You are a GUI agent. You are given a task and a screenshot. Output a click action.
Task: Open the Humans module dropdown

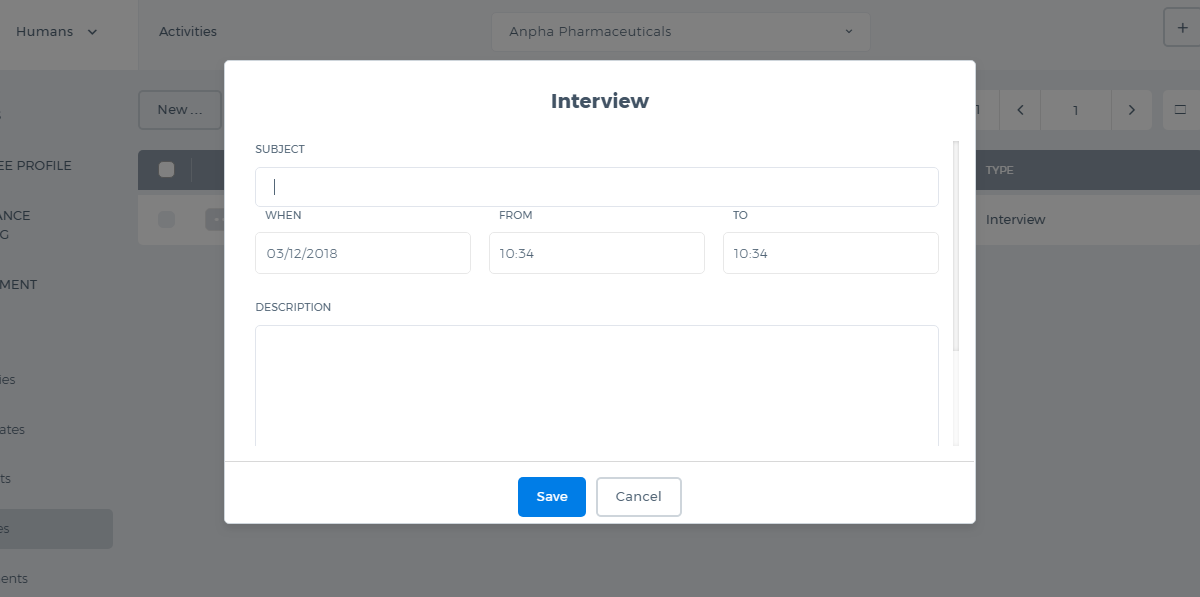[56, 32]
